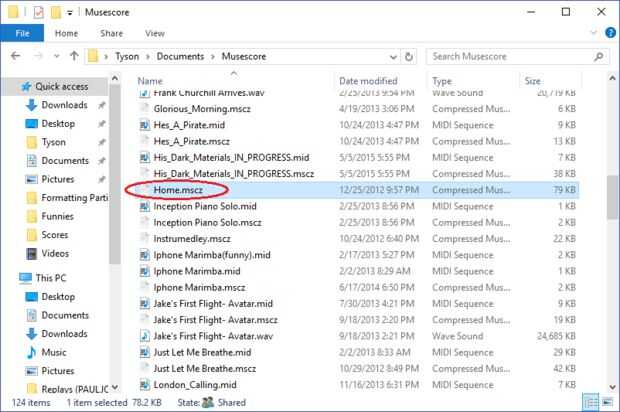
Task: Open Videos in the navigation pane
Action: [x=55, y=253]
